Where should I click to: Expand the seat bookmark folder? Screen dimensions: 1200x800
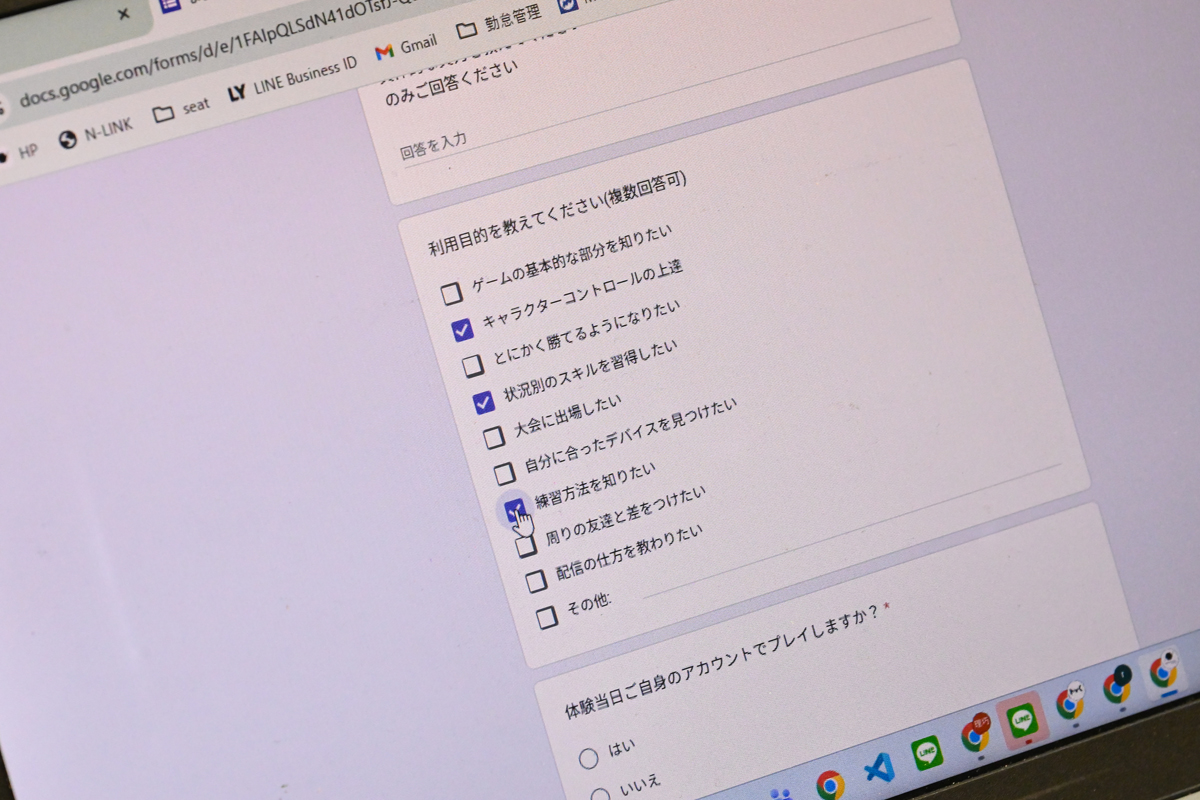coord(181,109)
